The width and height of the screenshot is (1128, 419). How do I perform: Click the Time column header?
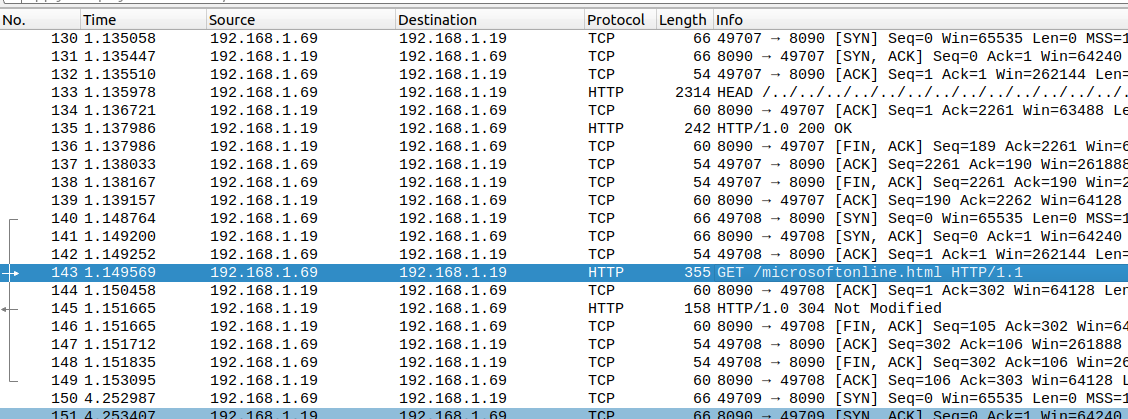(x=142, y=20)
